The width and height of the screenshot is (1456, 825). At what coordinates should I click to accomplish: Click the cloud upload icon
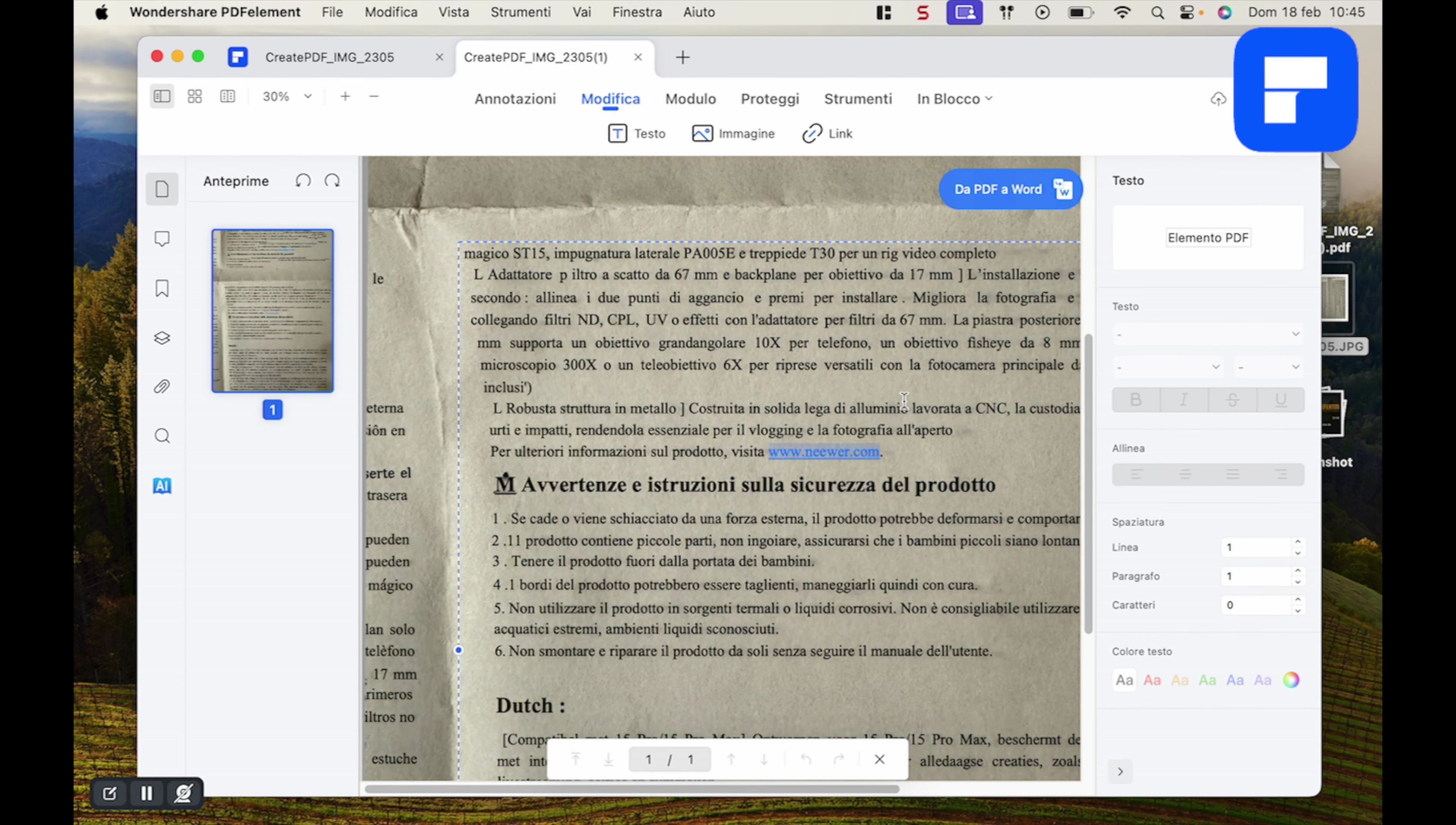(1218, 99)
